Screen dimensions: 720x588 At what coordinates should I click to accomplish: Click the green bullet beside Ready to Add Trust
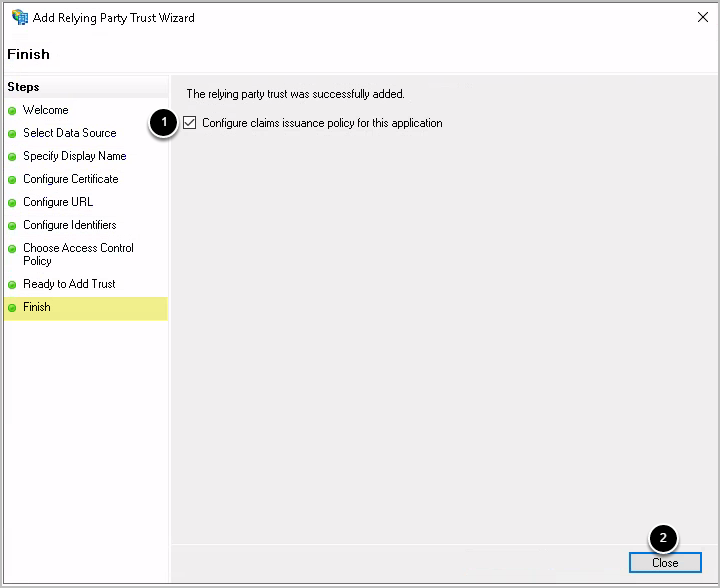12,285
